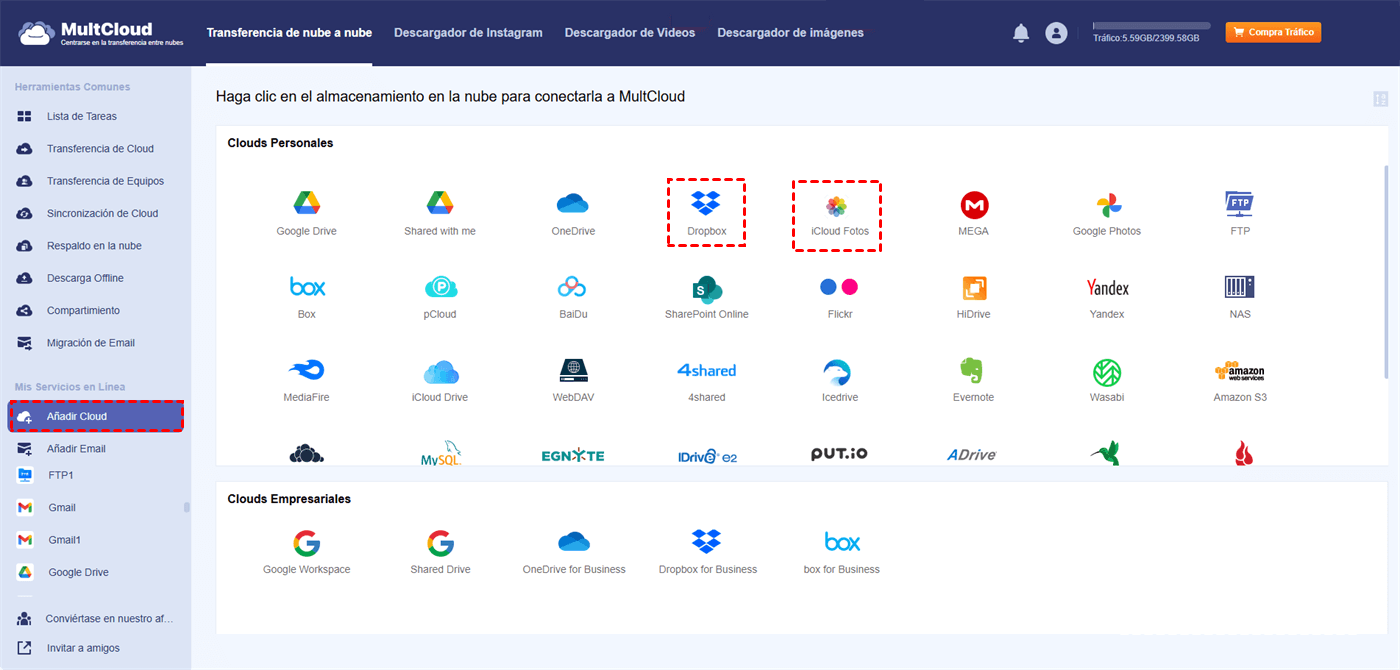Add the Evernote service
The width and height of the screenshot is (1400, 670).
(x=973, y=371)
